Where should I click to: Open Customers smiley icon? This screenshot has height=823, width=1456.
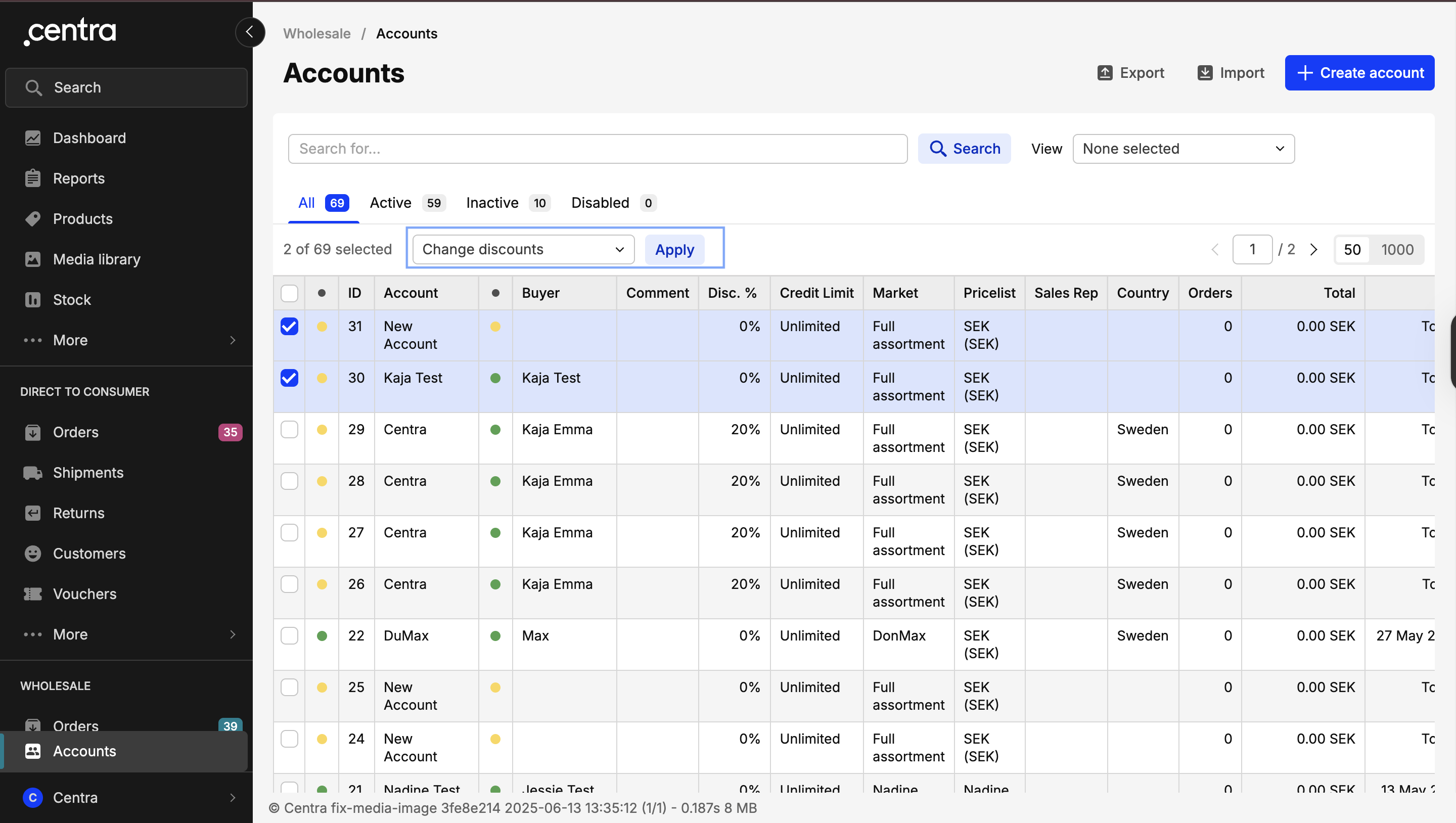point(33,554)
